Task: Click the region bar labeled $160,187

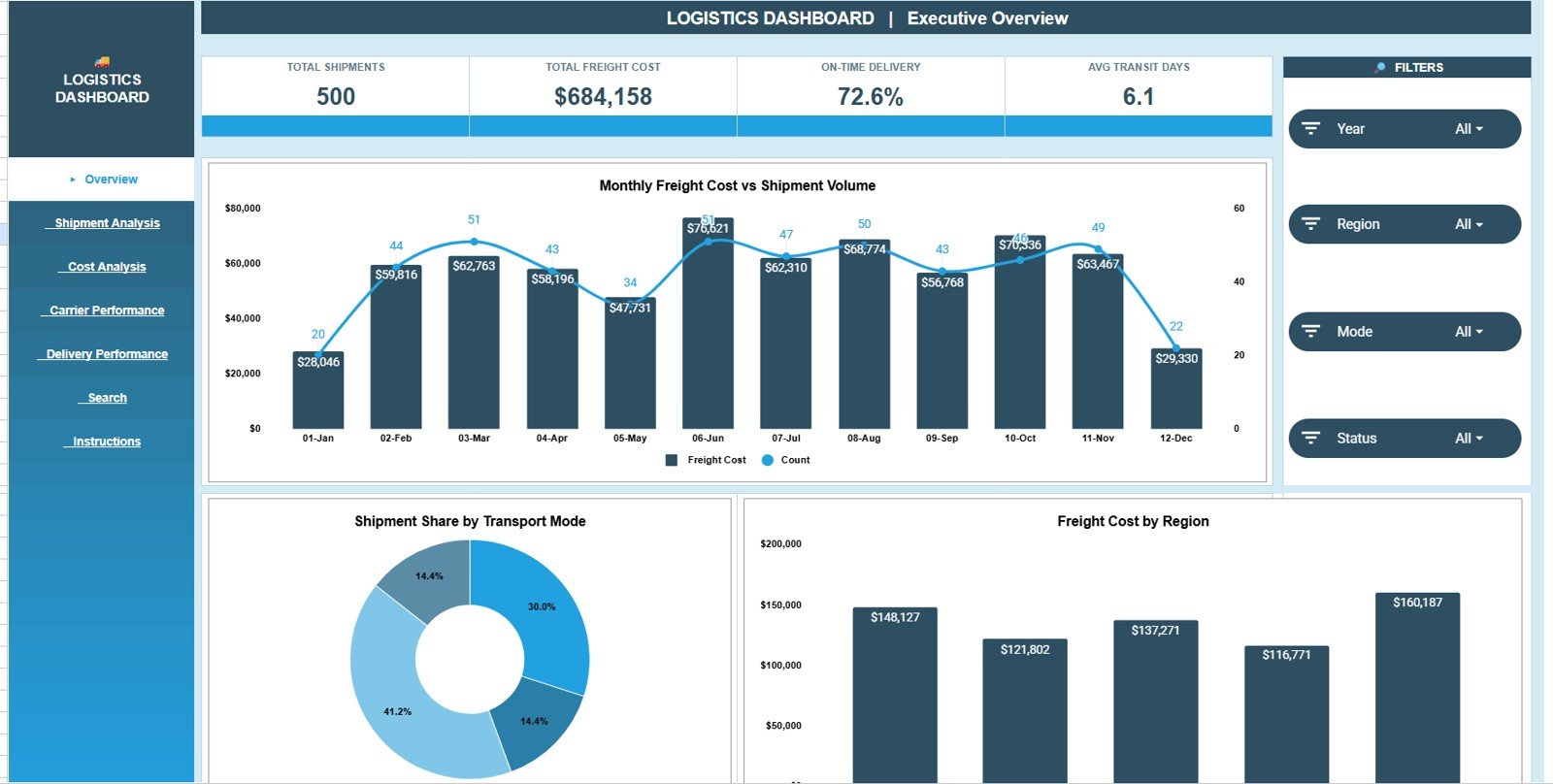Action: [x=1417, y=688]
